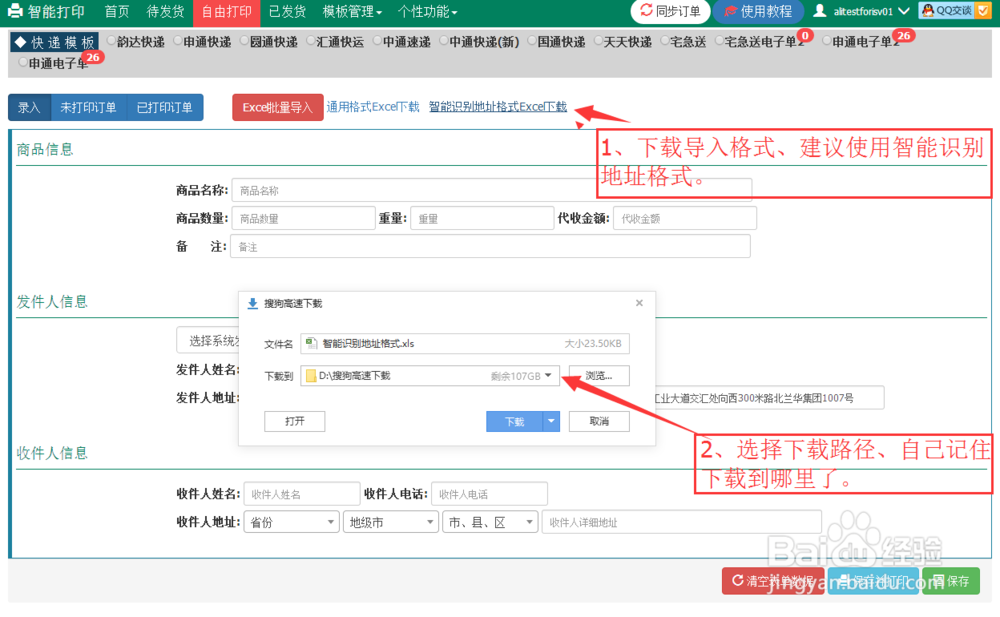Expand the download path dropdown arrow
The width and height of the screenshot is (1000, 617).
tap(548, 375)
